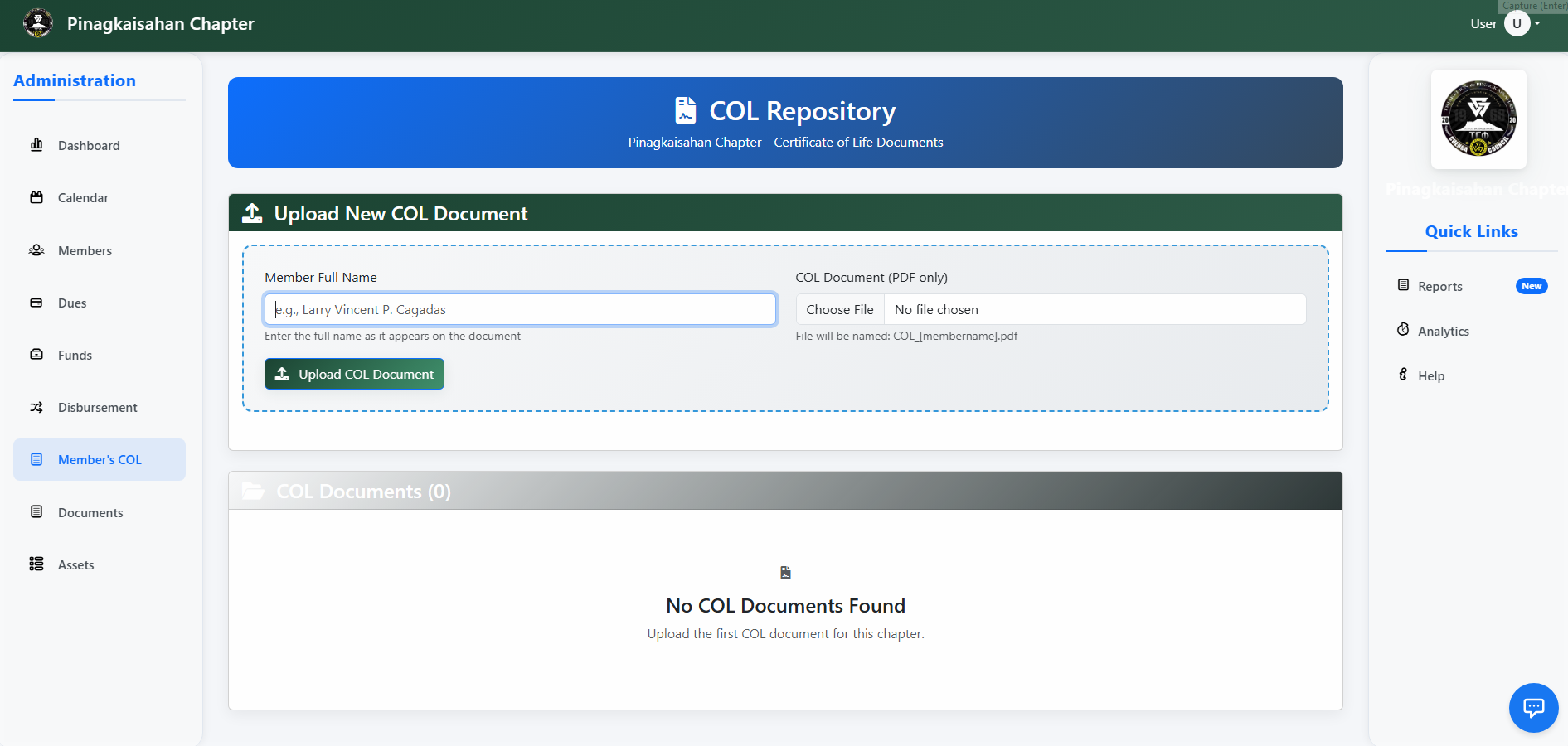The height and width of the screenshot is (746, 1568).
Task: Click the Members group icon
Action: (x=36, y=250)
